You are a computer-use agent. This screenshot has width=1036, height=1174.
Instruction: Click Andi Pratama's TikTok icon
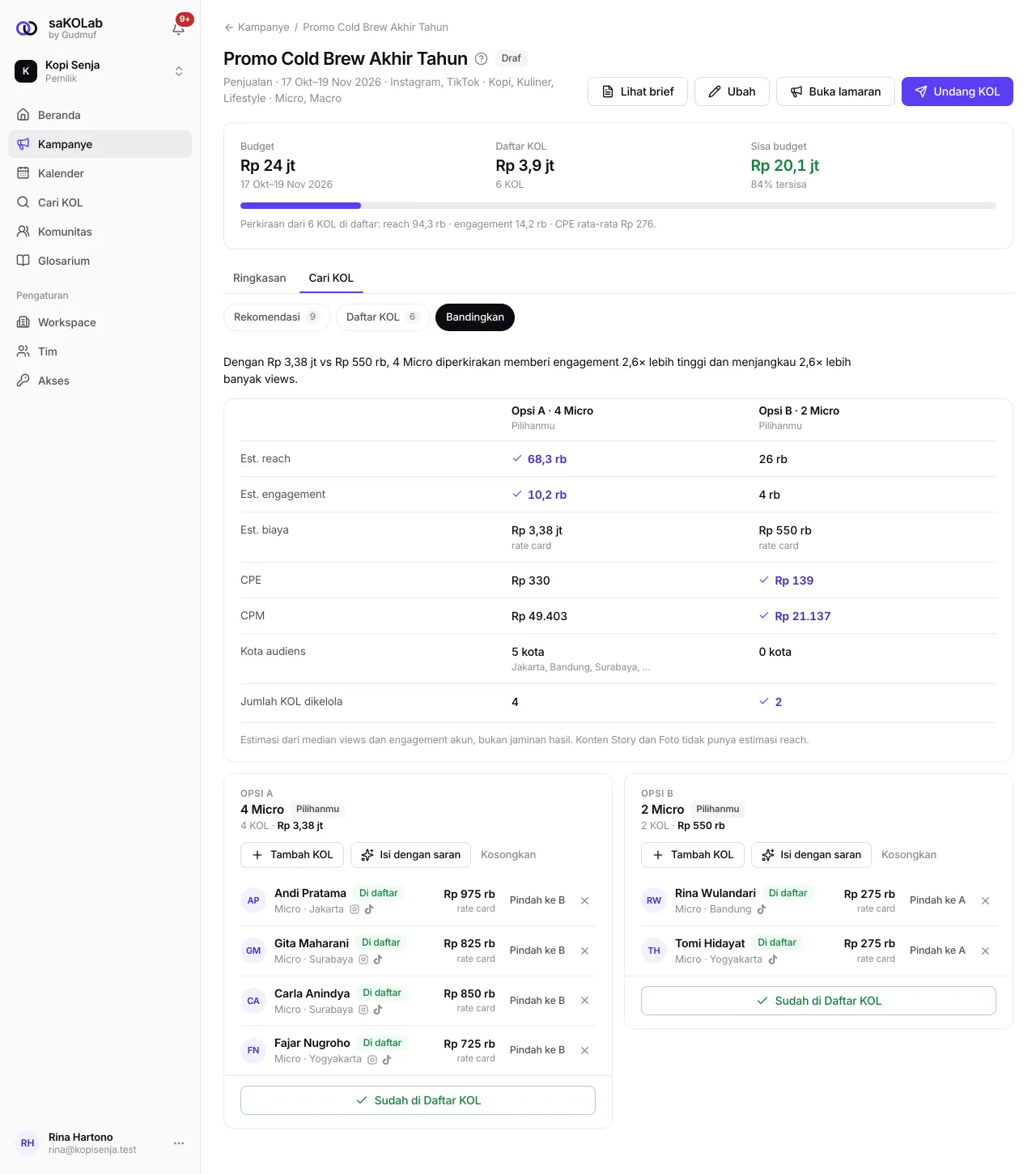coord(369,909)
